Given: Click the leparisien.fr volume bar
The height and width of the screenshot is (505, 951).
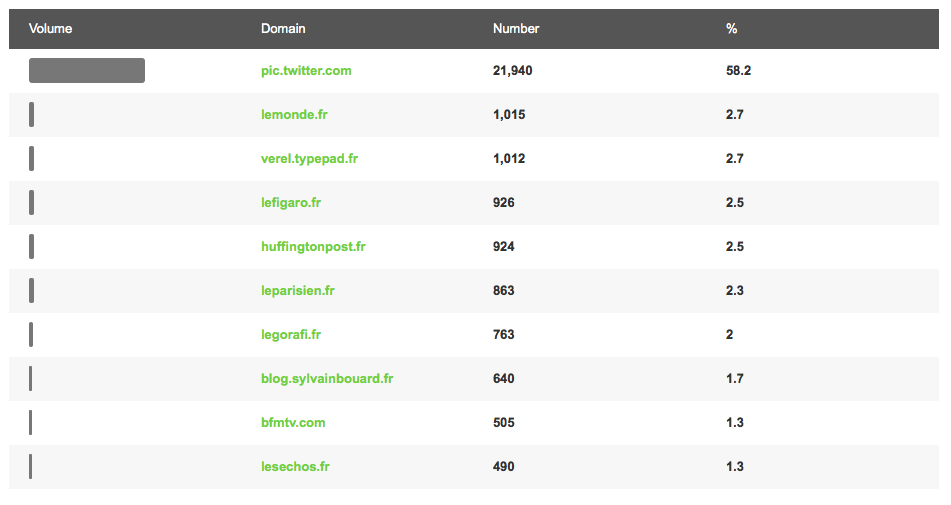Looking at the screenshot, I should pos(32,290).
